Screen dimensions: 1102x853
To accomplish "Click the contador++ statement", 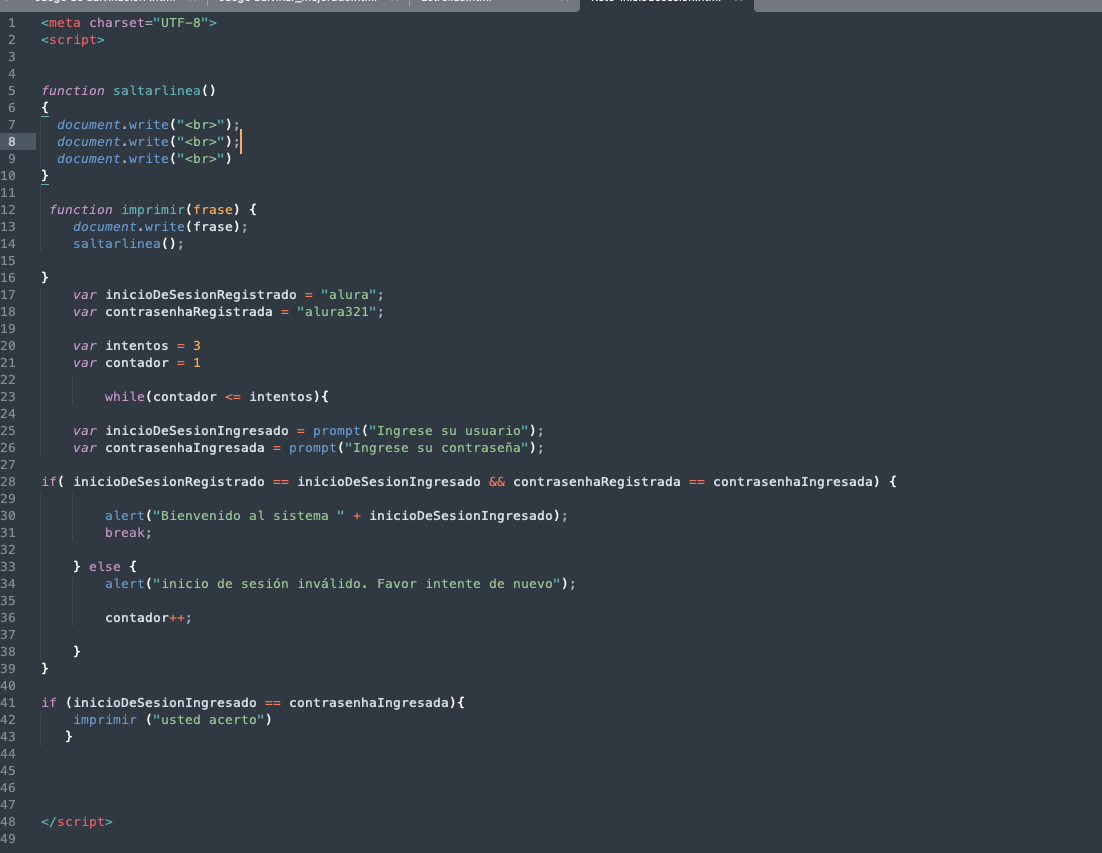I will coord(148,618).
